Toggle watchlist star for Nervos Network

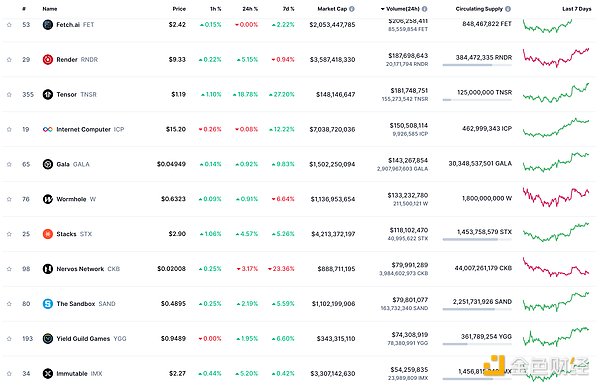tap(9, 269)
